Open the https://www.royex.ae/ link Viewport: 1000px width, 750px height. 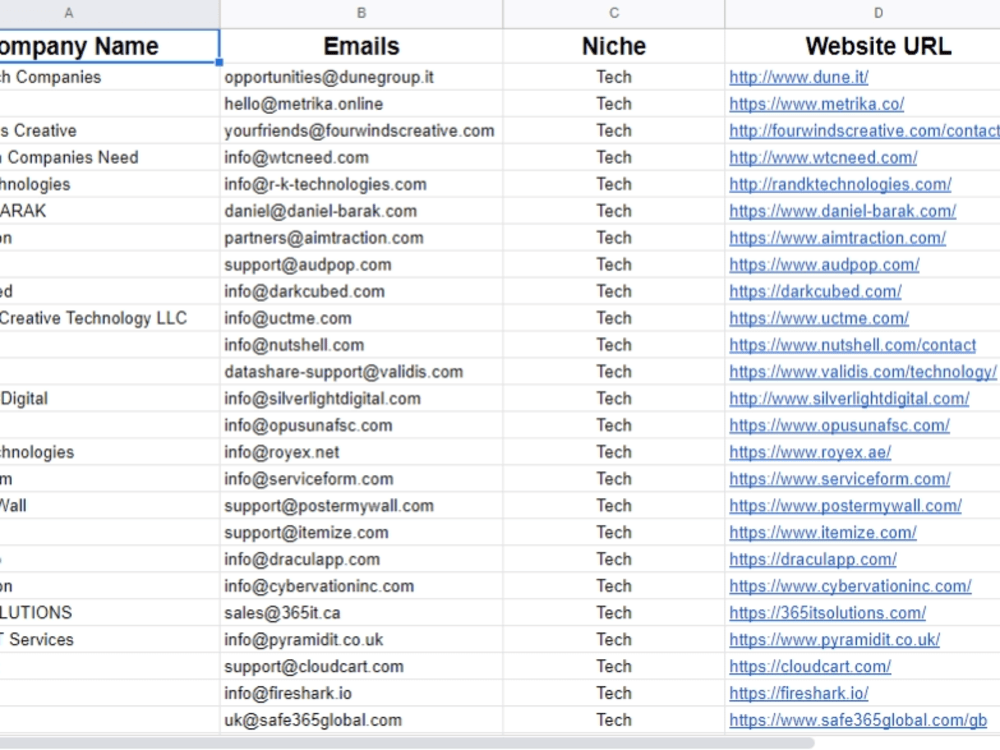(810, 452)
